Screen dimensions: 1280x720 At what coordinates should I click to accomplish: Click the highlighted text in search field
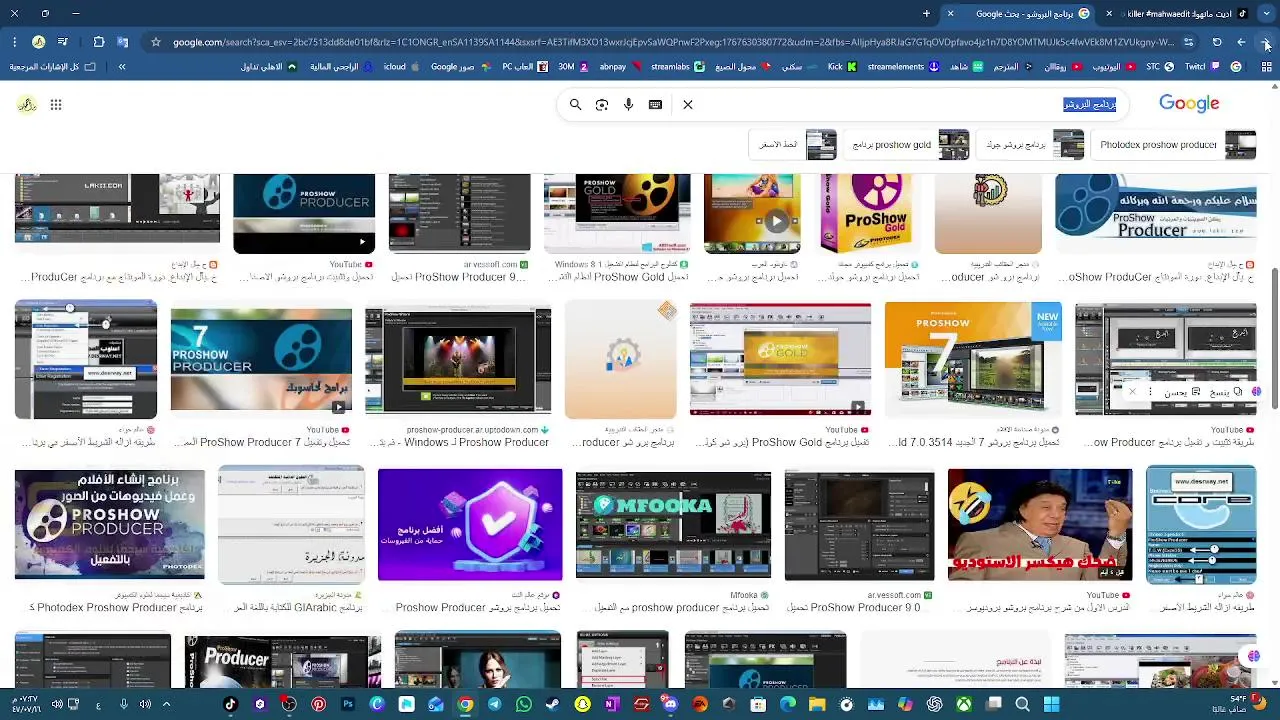point(1089,104)
